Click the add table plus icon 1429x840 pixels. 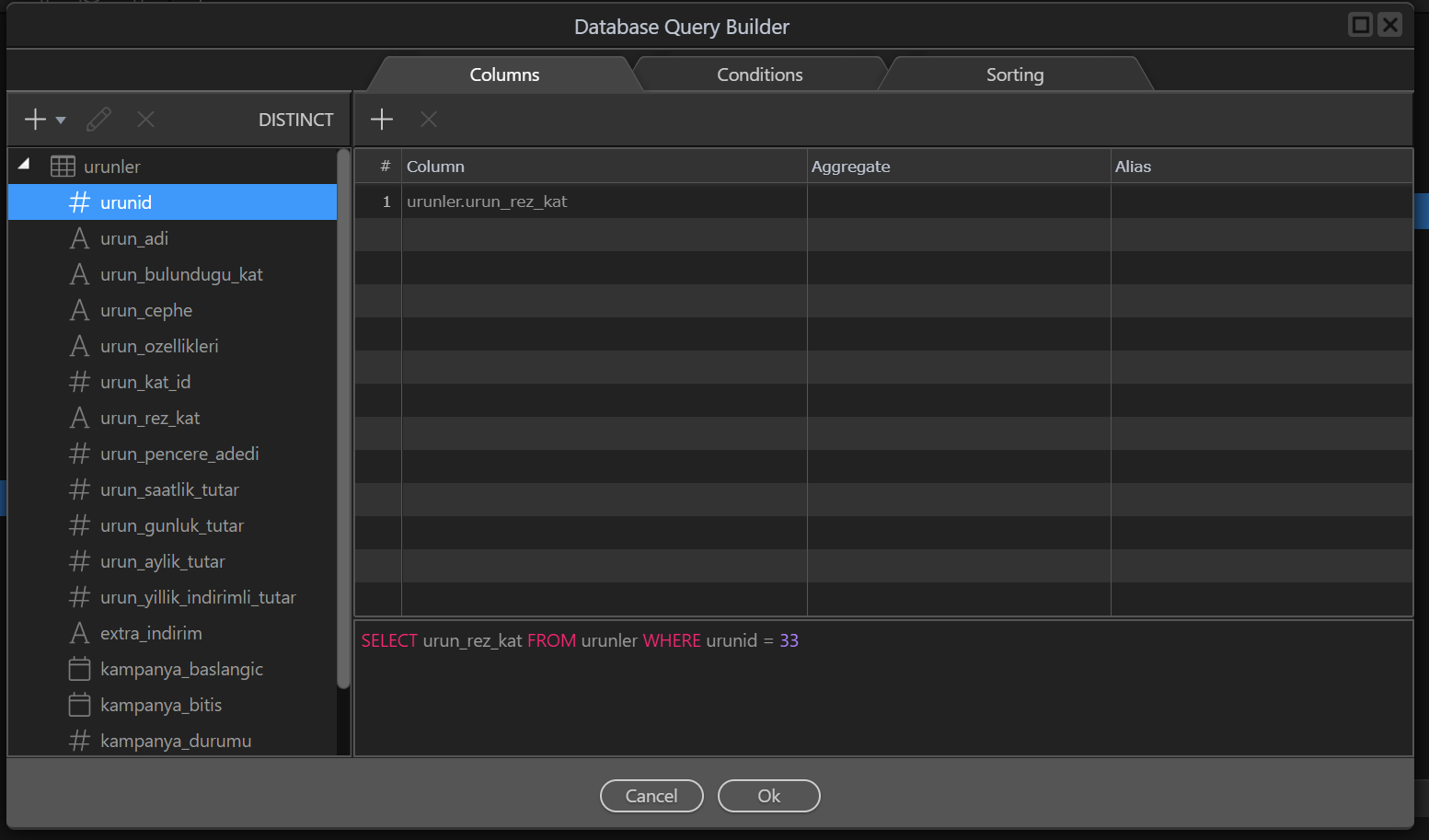point(35,120)
